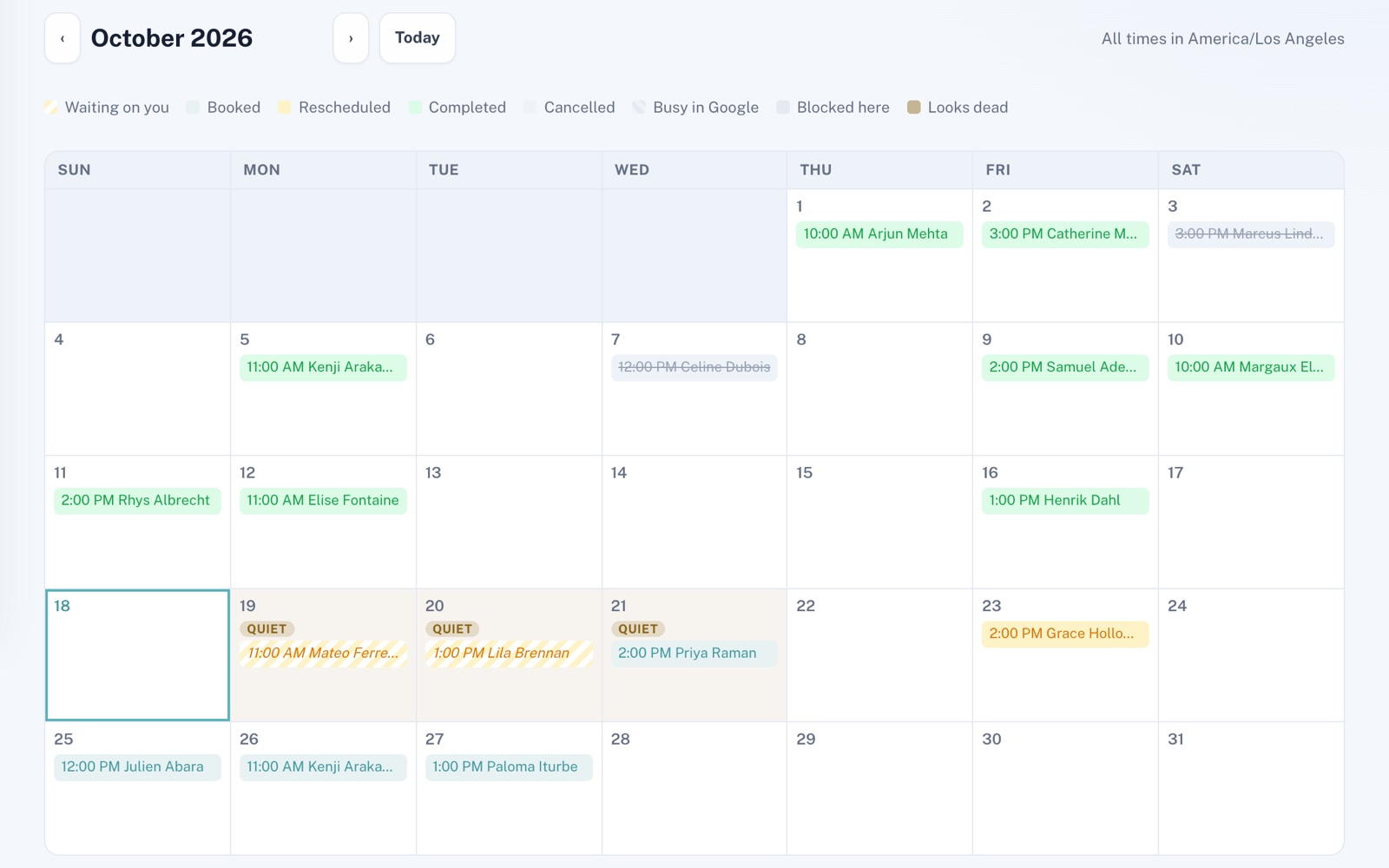Click QUIET badge on October 19

267,629
